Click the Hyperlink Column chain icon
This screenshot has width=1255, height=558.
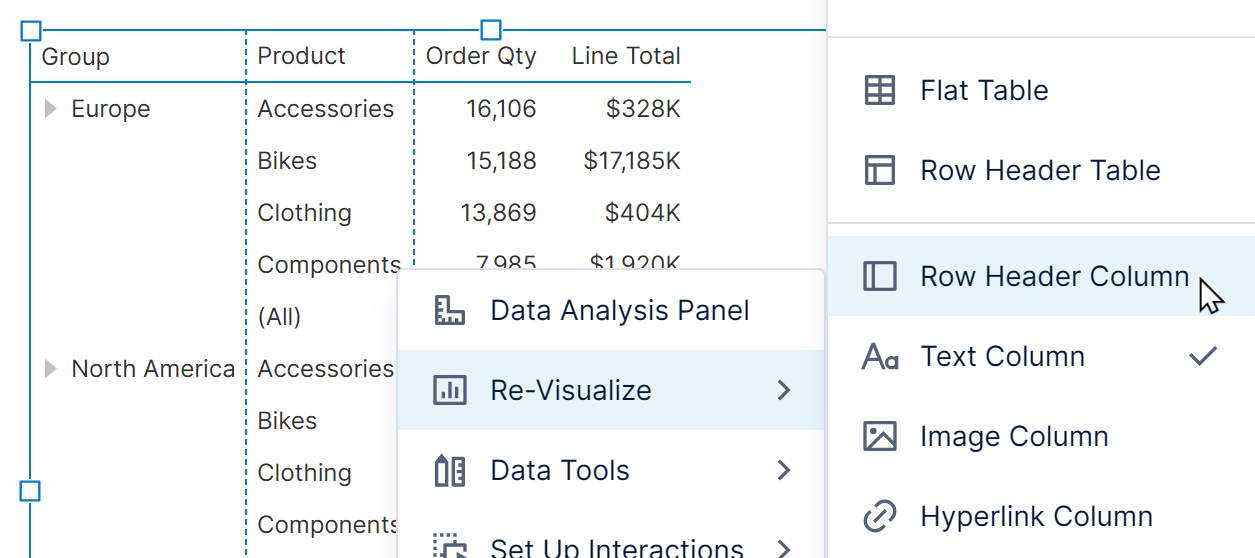pyautogui.click(x=879, y=517)
